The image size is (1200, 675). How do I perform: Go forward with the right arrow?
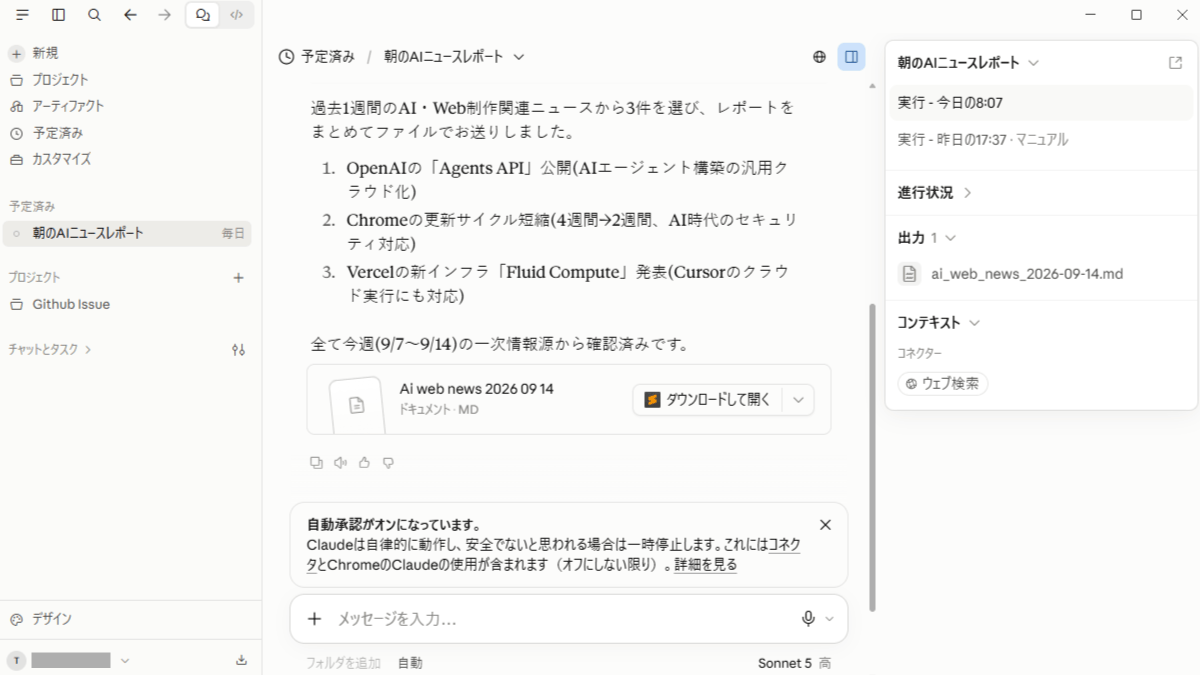165,15
